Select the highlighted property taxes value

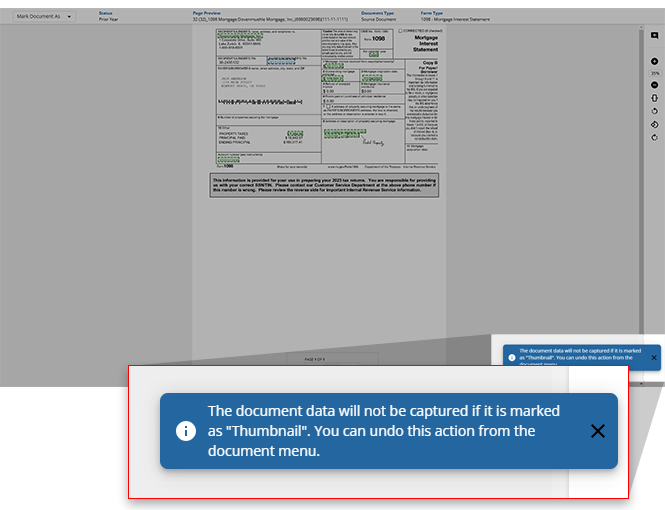tap(294, 132)
